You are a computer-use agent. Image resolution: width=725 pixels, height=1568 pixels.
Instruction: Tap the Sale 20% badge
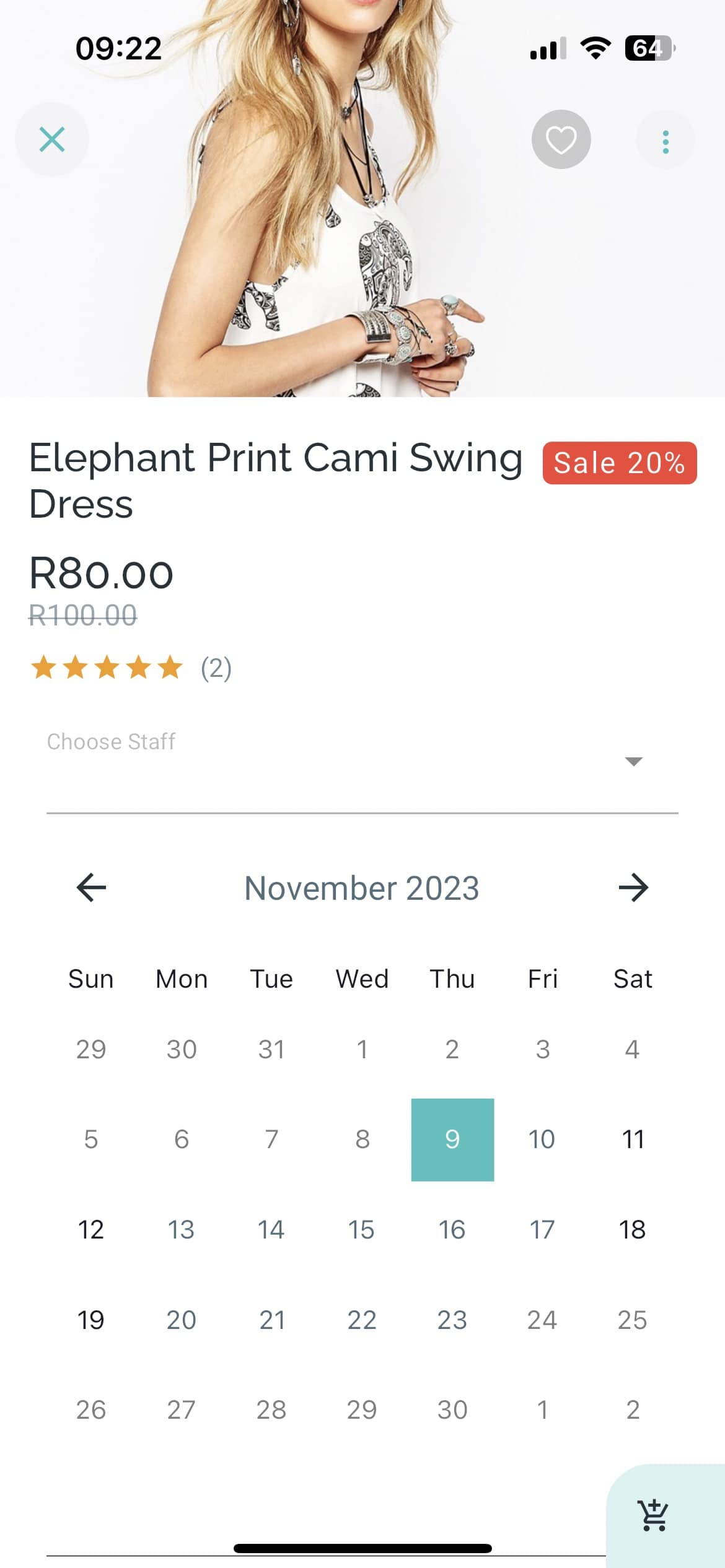pos(619,463)
